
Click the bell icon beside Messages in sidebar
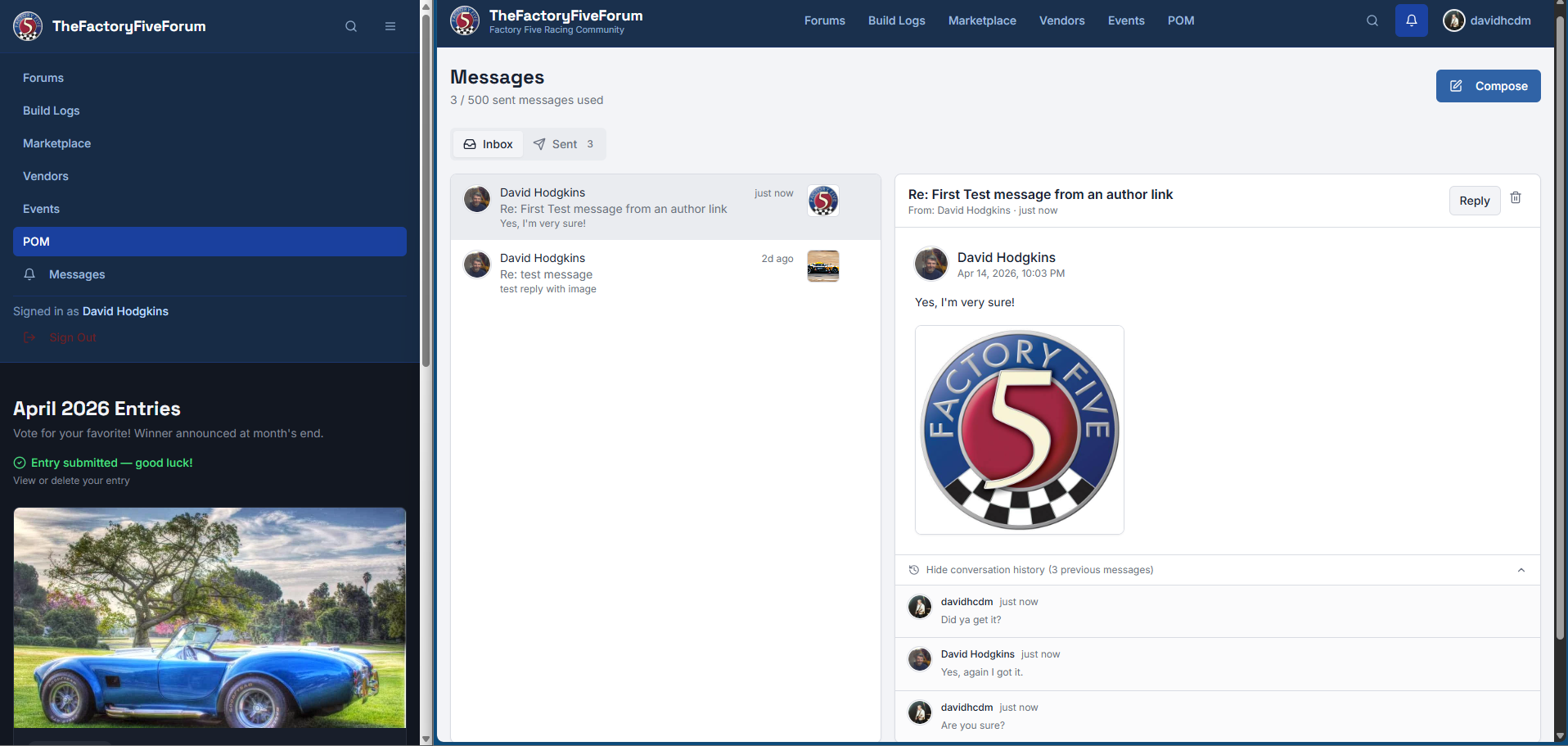tap(29, 274)
